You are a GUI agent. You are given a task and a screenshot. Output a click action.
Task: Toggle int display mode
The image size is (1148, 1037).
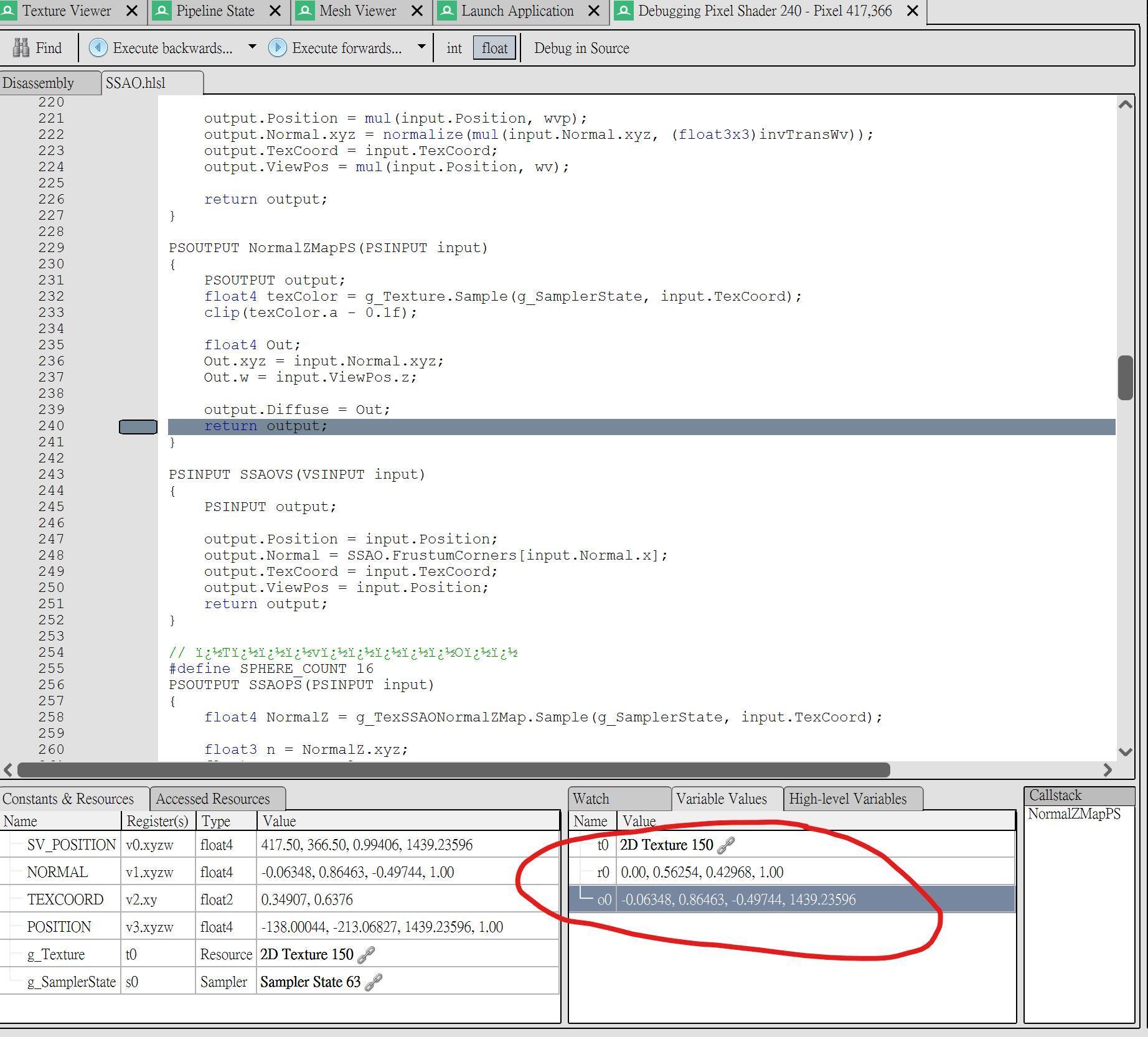click(x=454, y=48)
